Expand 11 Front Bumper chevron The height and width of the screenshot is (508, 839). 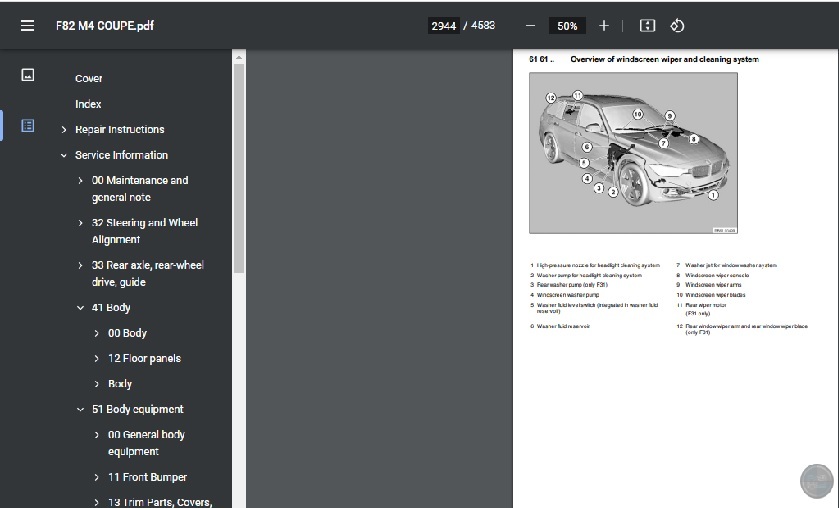(x=96, y=477)
